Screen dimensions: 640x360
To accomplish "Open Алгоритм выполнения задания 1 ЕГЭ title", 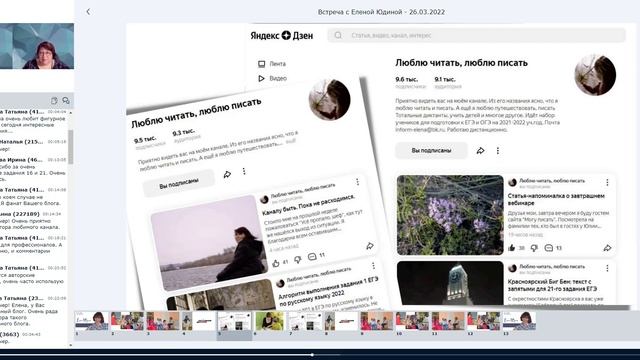I will pyautogui.click(x=329, y=292).
